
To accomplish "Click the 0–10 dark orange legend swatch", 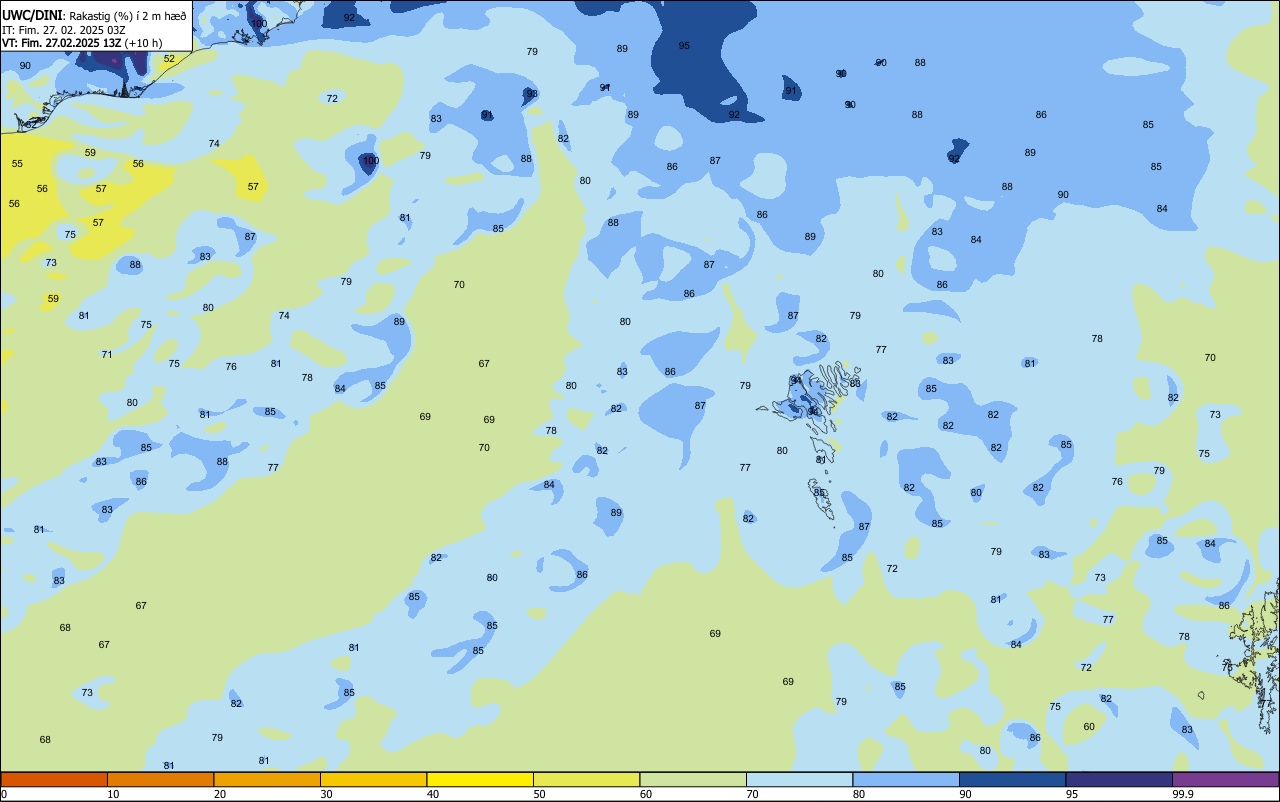I will (x=54, y=779).
